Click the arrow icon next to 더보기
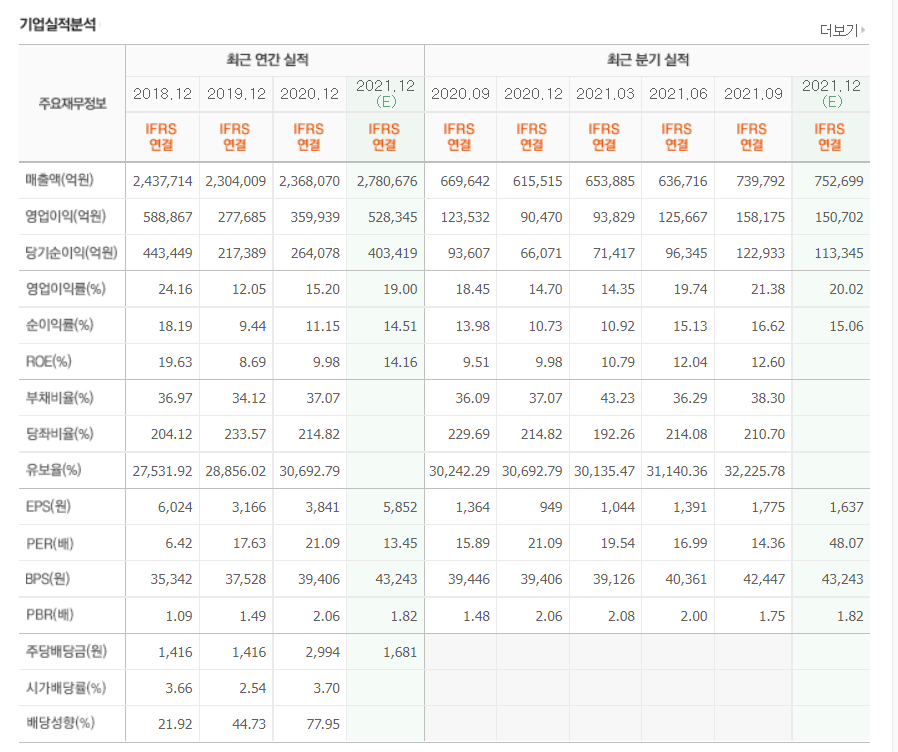The height and width of the screenshot is (752, 898). pos(863,29)
